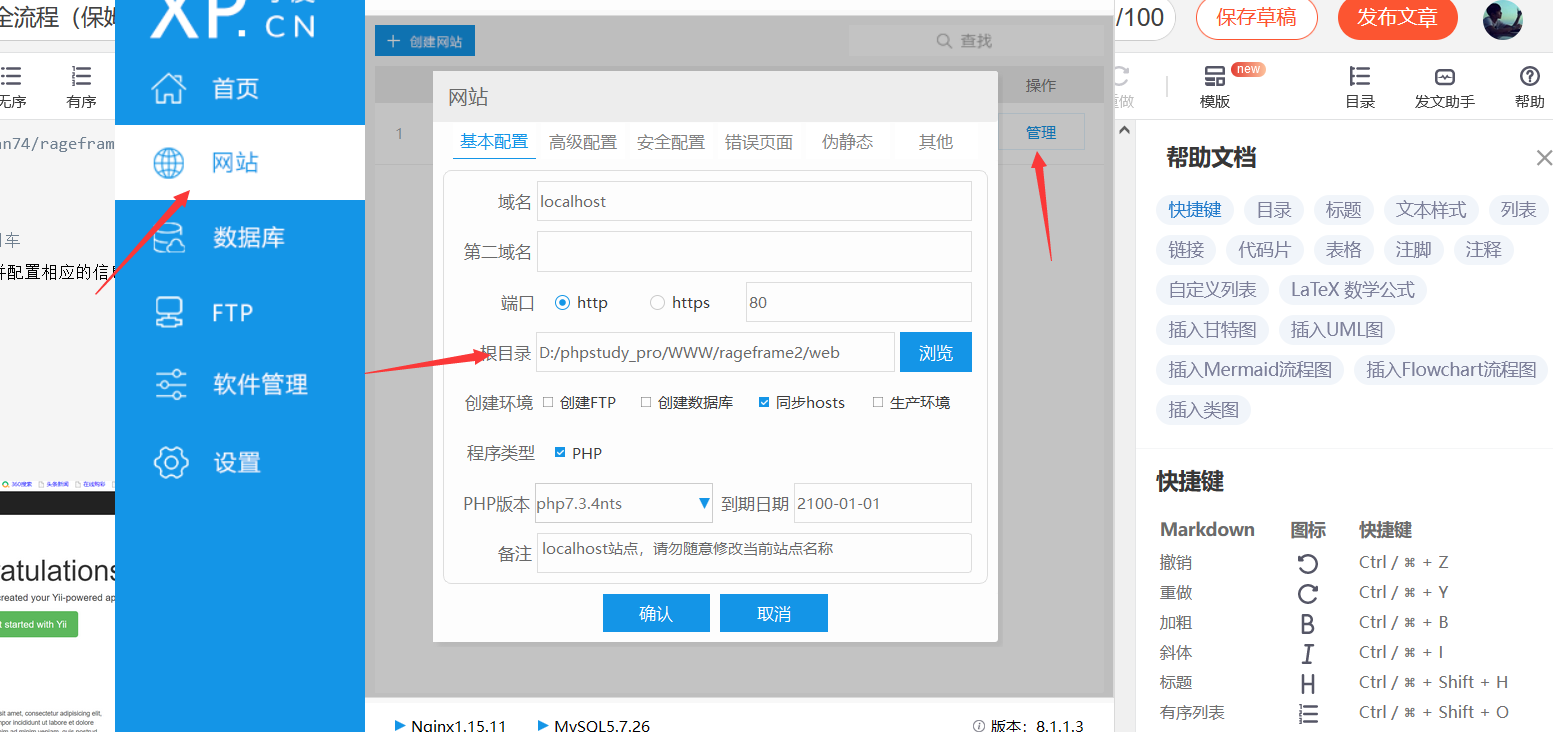Open the 发文助手 assistant icon

click(1444, 87)
